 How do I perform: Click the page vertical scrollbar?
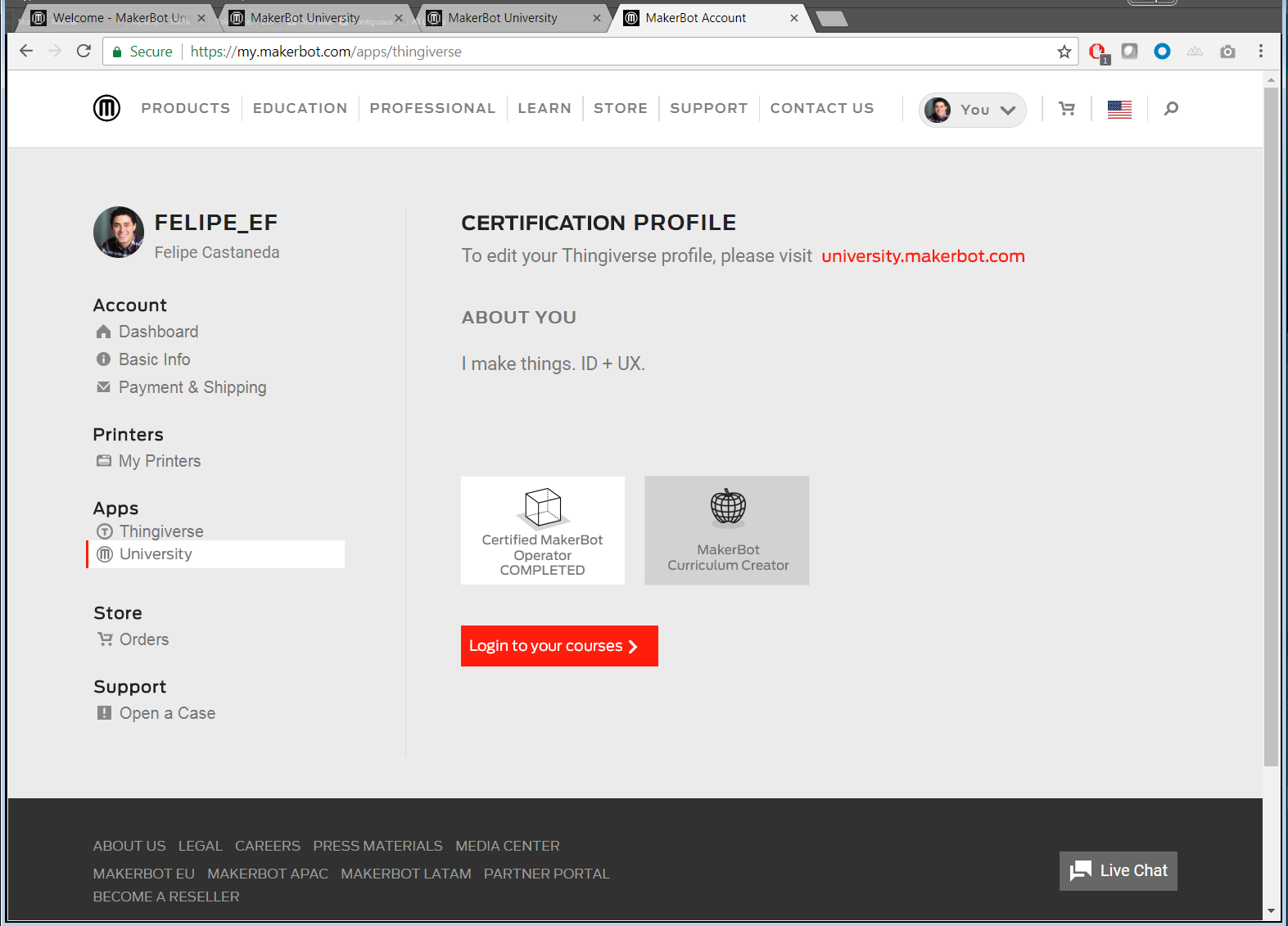[x=1271, y=426]
